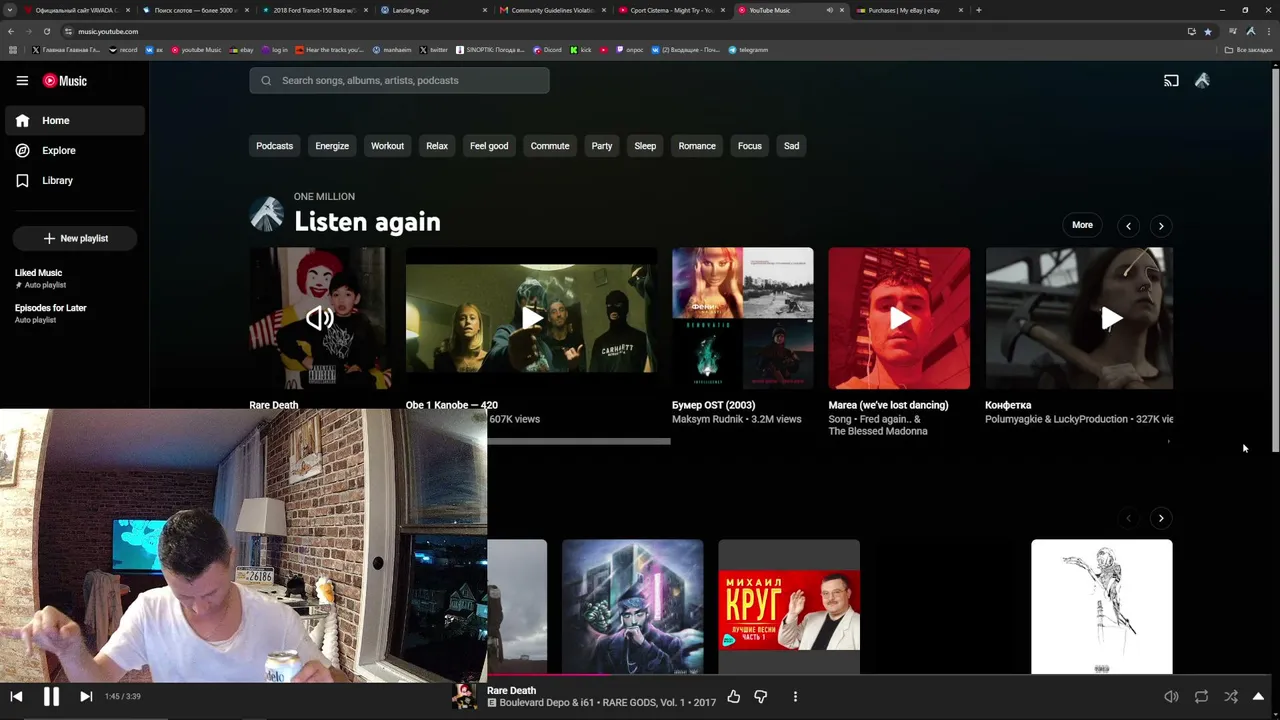Click the page vertical scrollbar
Viewport: 1280px width, 720px height.
click(1275, 260)
